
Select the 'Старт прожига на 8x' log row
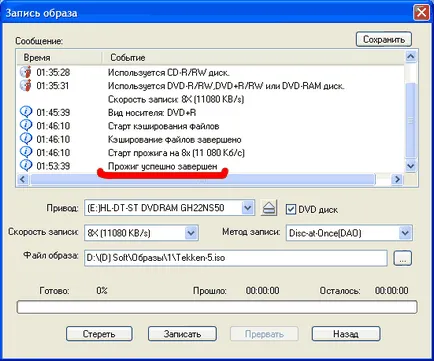211,152
